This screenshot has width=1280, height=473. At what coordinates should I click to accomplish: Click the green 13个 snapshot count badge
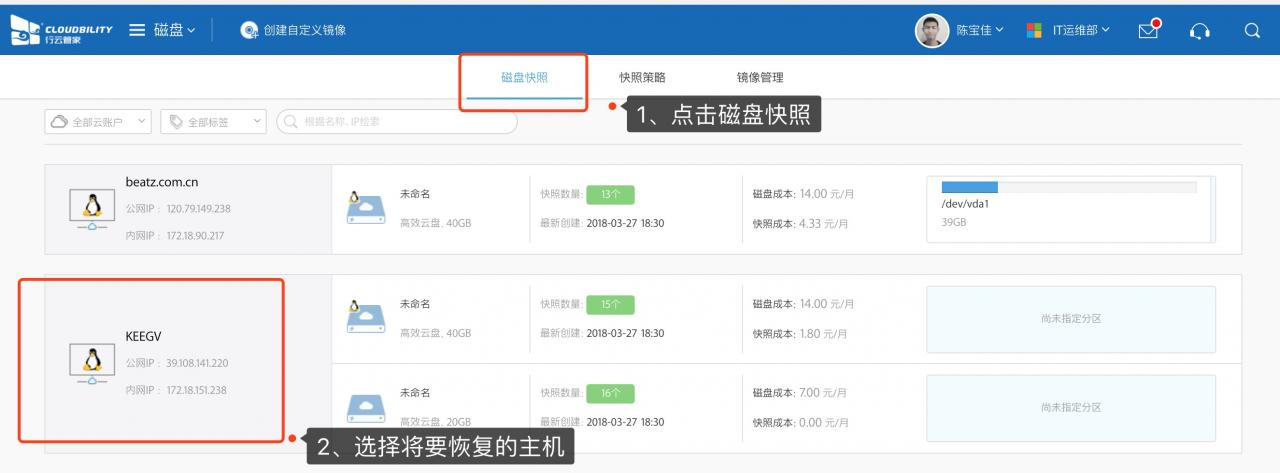610,194
